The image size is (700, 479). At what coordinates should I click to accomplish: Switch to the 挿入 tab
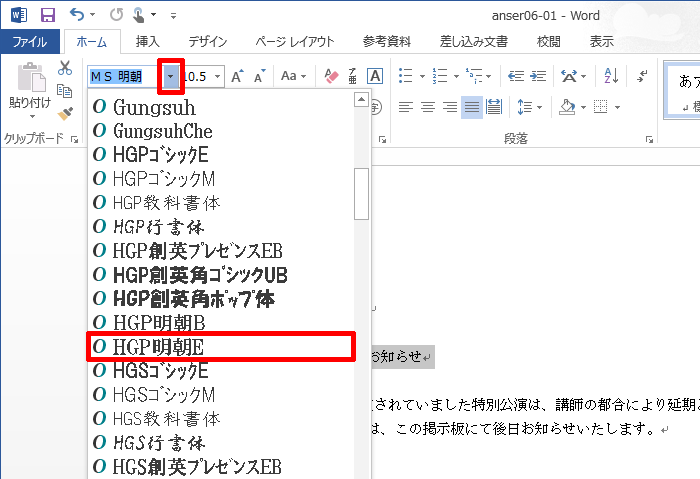(x=148, y=42)
